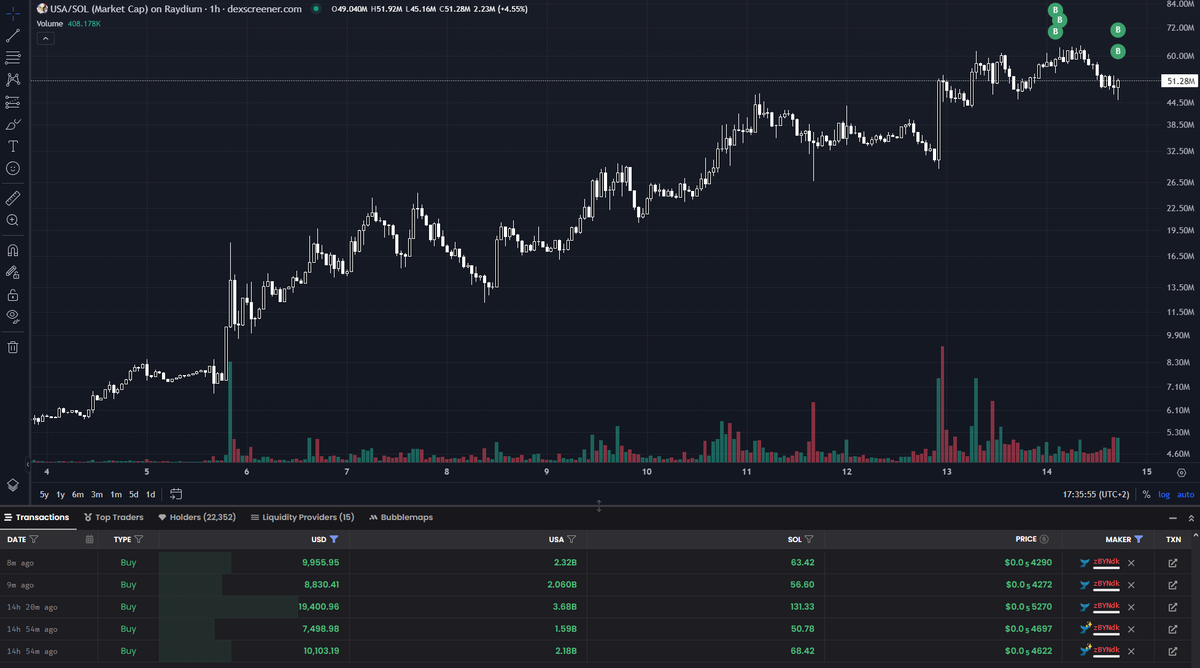
Task: Select the ruler measure tool
Action: [13, 198]
